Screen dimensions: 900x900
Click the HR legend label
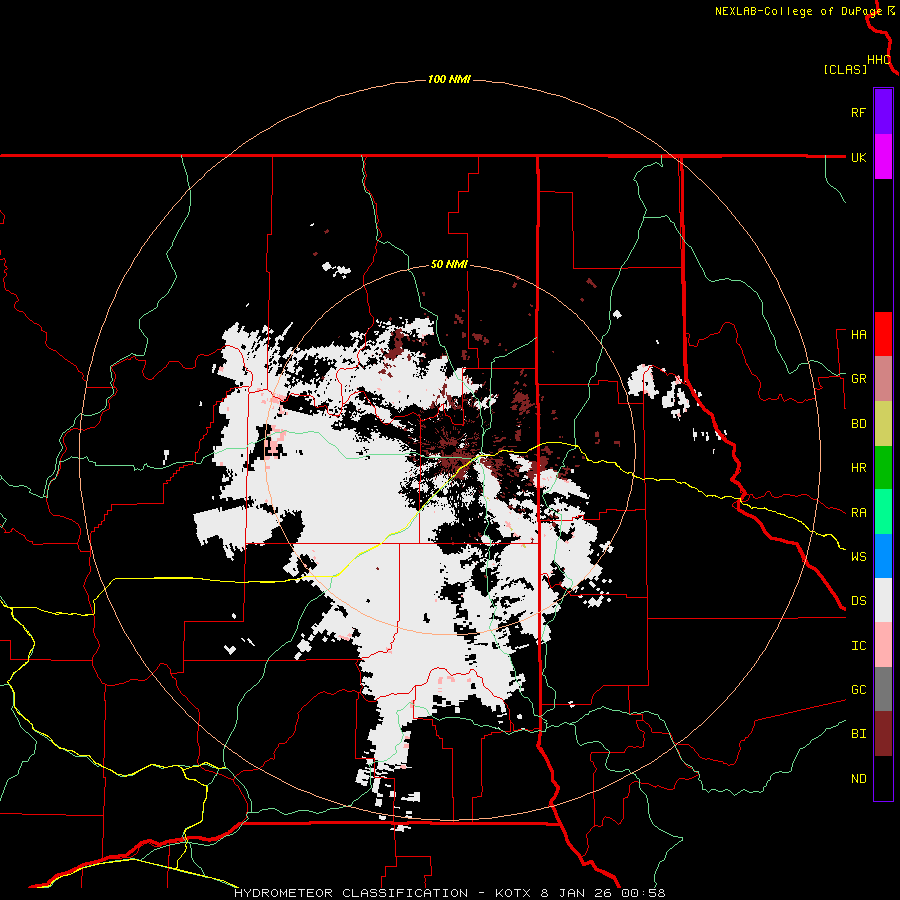click(858, 468)
